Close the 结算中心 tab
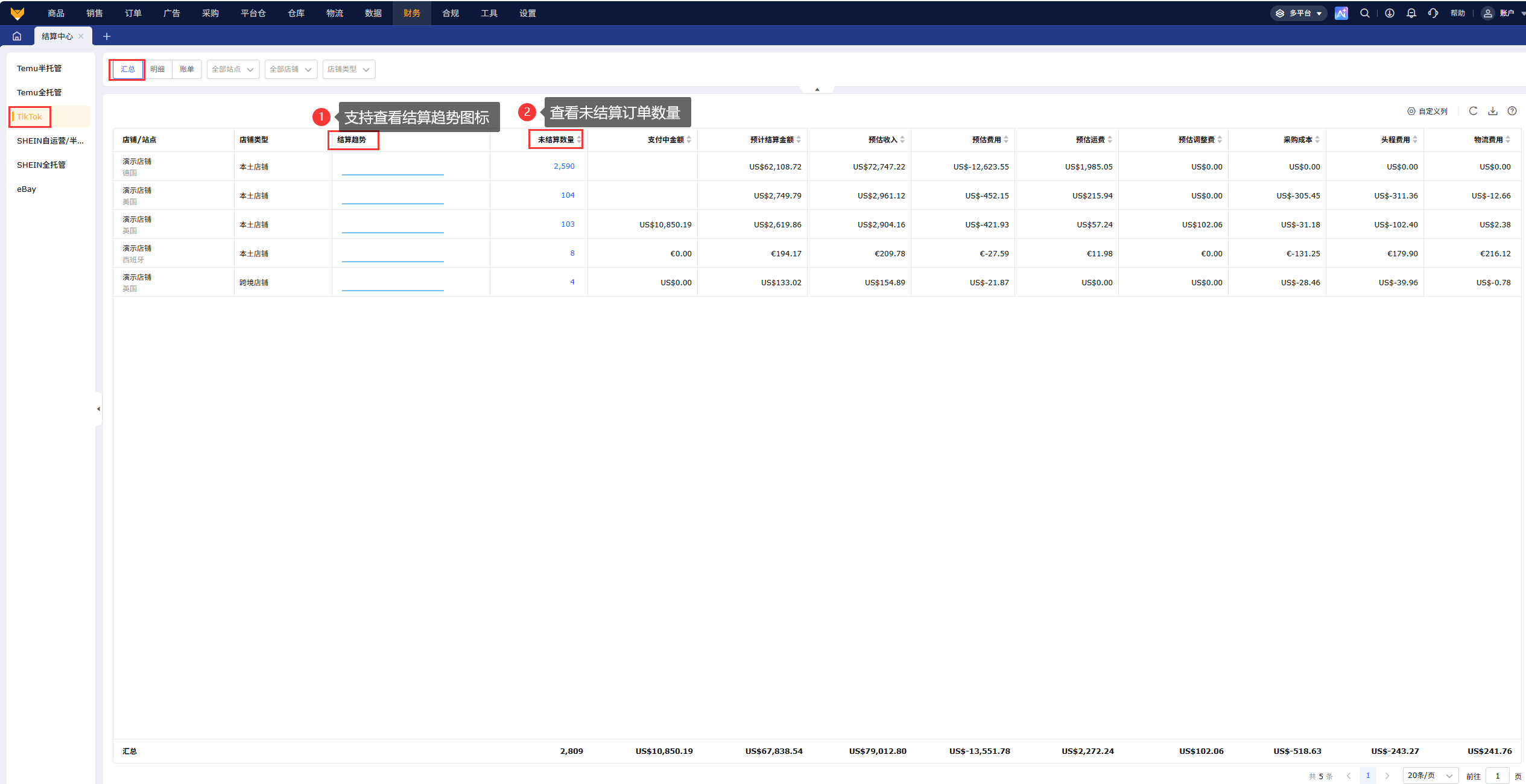 point(81,36)
